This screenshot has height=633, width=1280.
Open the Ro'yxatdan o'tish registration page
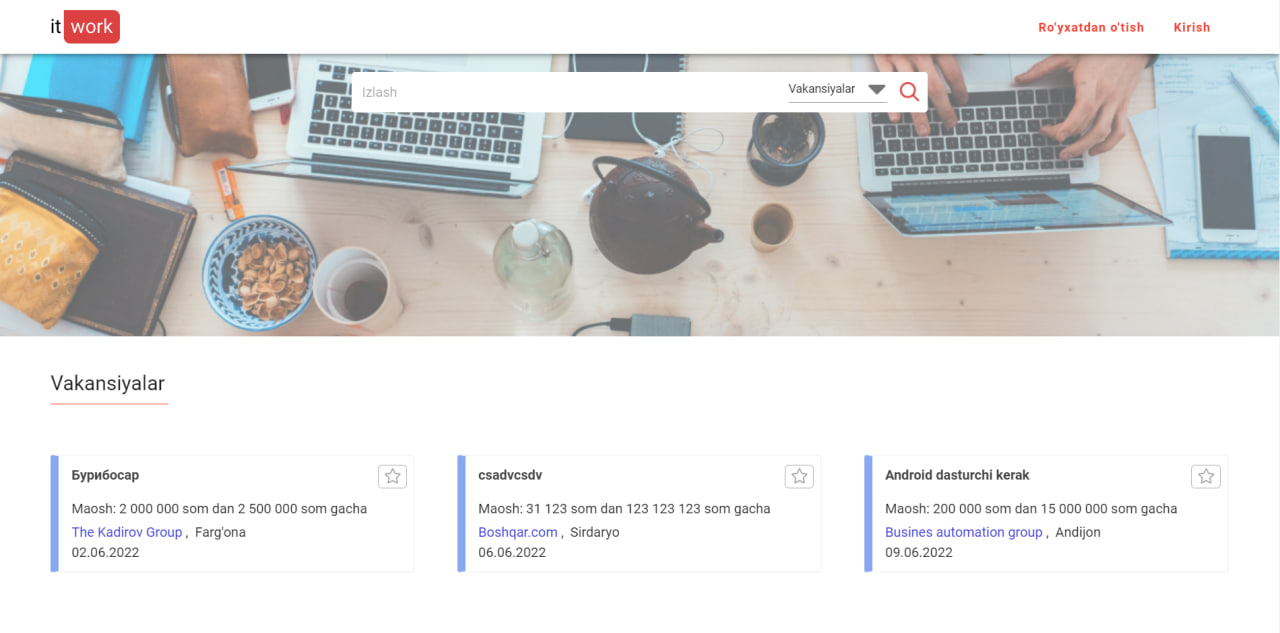click(x=1091, y=27)
